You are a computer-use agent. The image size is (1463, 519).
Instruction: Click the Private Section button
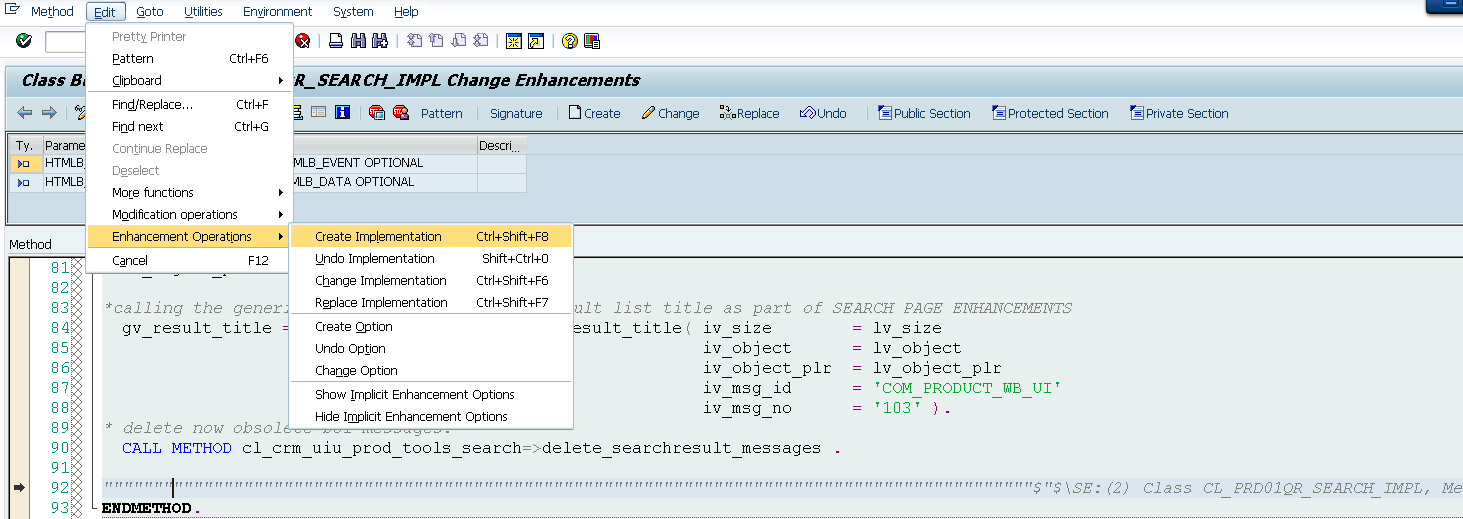[1179, 113]
